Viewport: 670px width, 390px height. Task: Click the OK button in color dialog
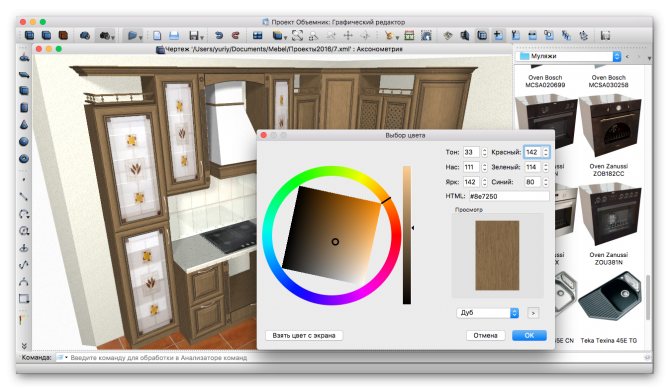click(x=529, y=335)
